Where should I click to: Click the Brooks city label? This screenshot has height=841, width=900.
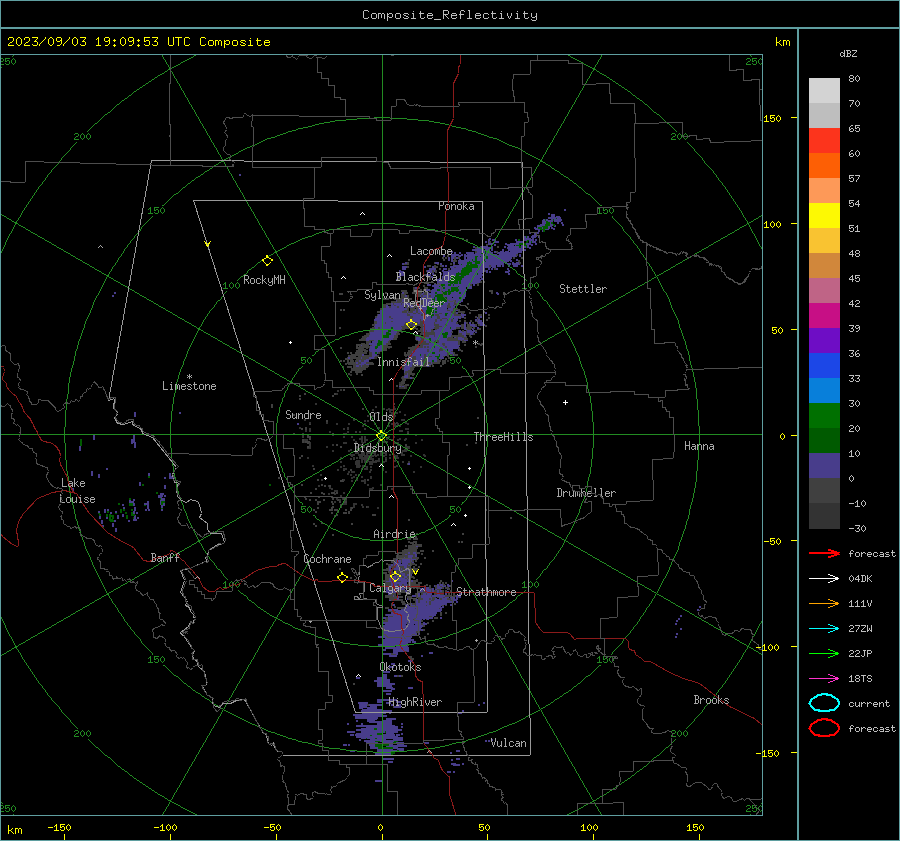[x=711, y=700]
